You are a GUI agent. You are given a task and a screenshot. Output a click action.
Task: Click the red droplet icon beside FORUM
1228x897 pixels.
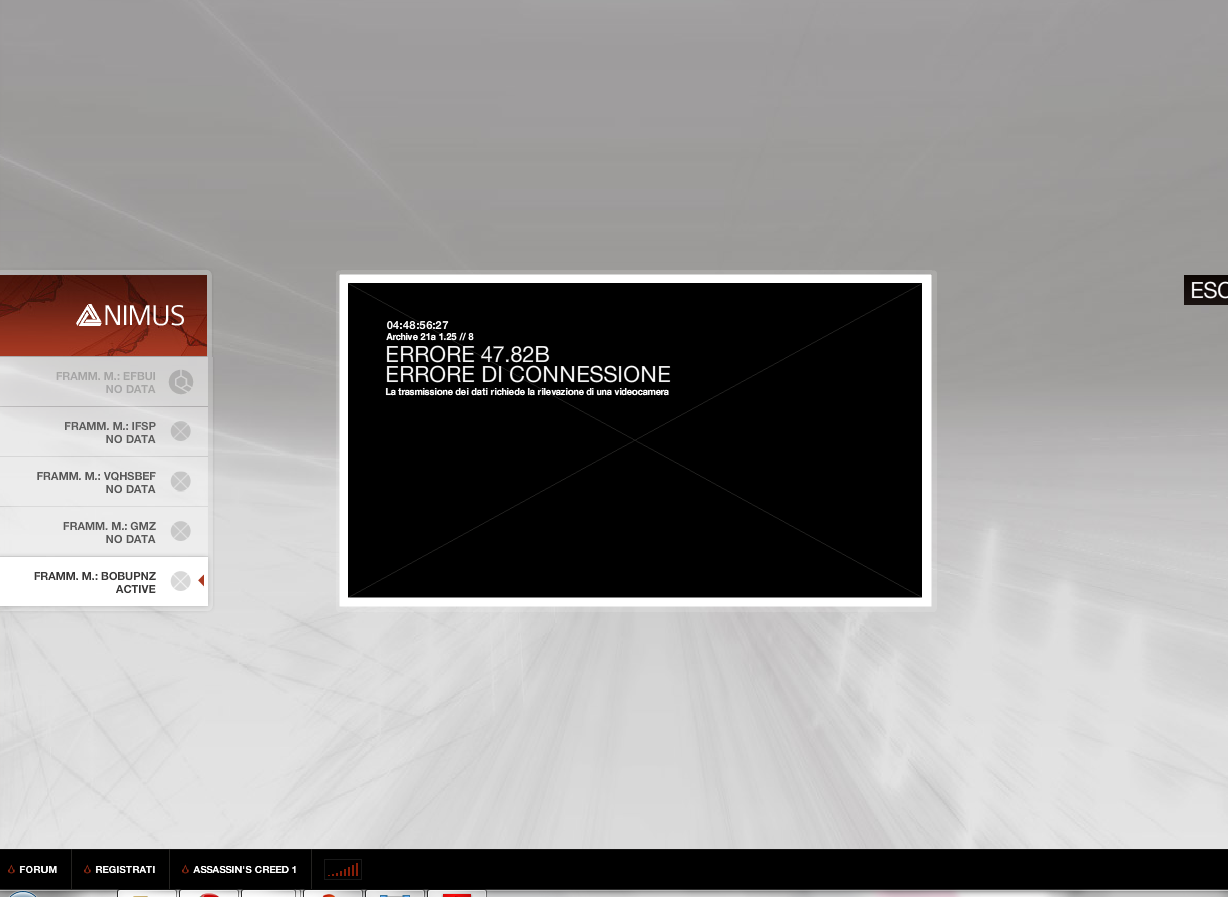(x=12, y=870)
